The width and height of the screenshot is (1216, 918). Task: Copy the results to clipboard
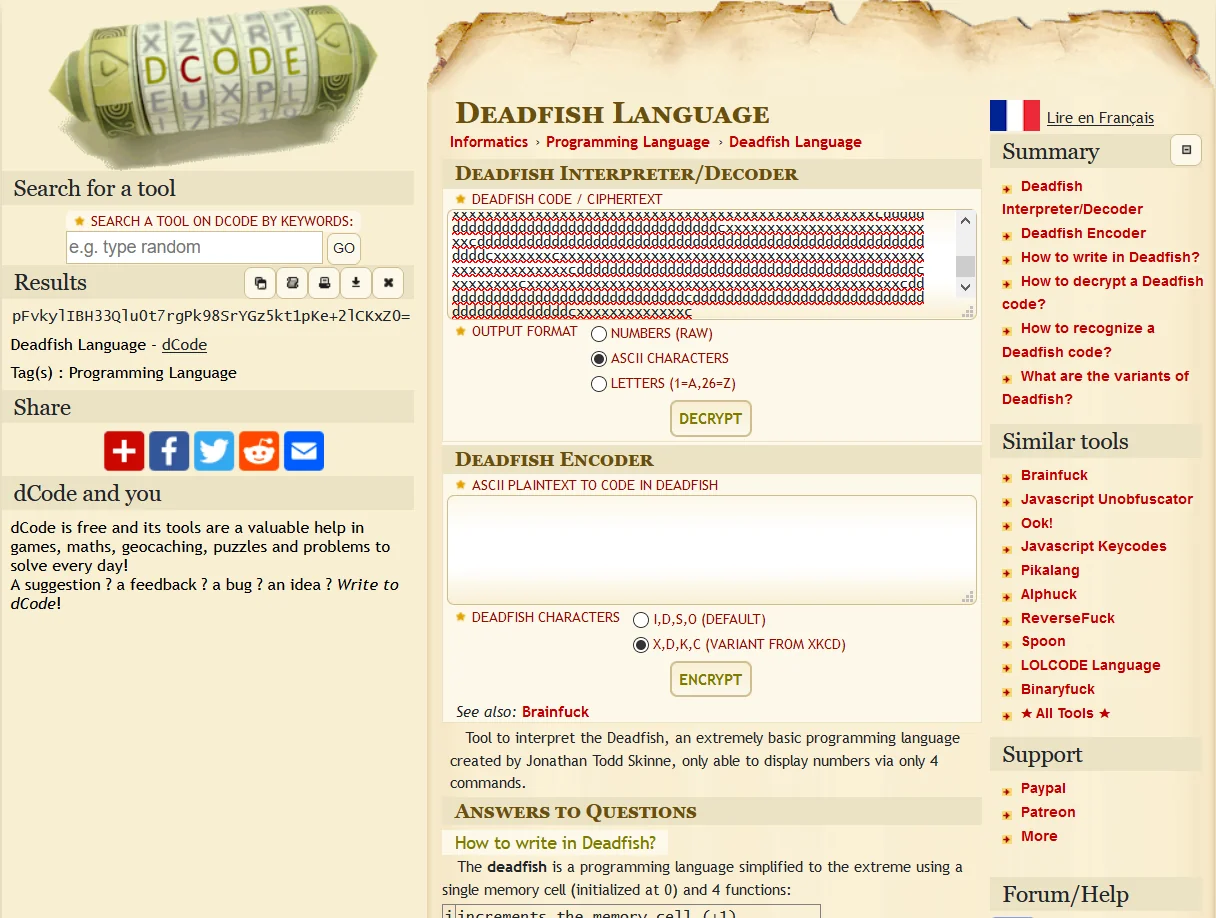pos(260,283)
